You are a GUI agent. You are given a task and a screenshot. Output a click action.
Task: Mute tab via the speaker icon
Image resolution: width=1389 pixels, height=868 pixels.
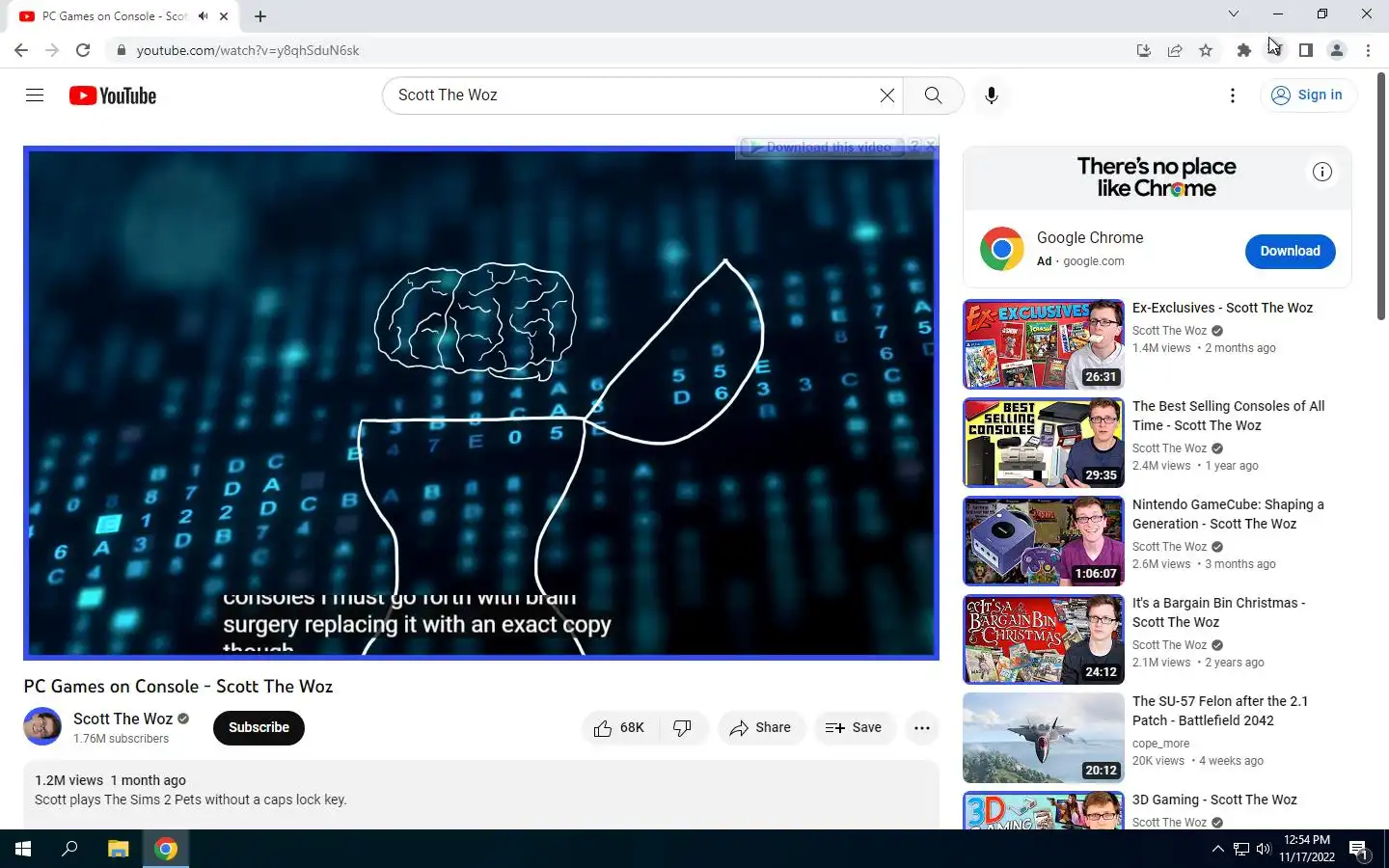coord(203,16)
